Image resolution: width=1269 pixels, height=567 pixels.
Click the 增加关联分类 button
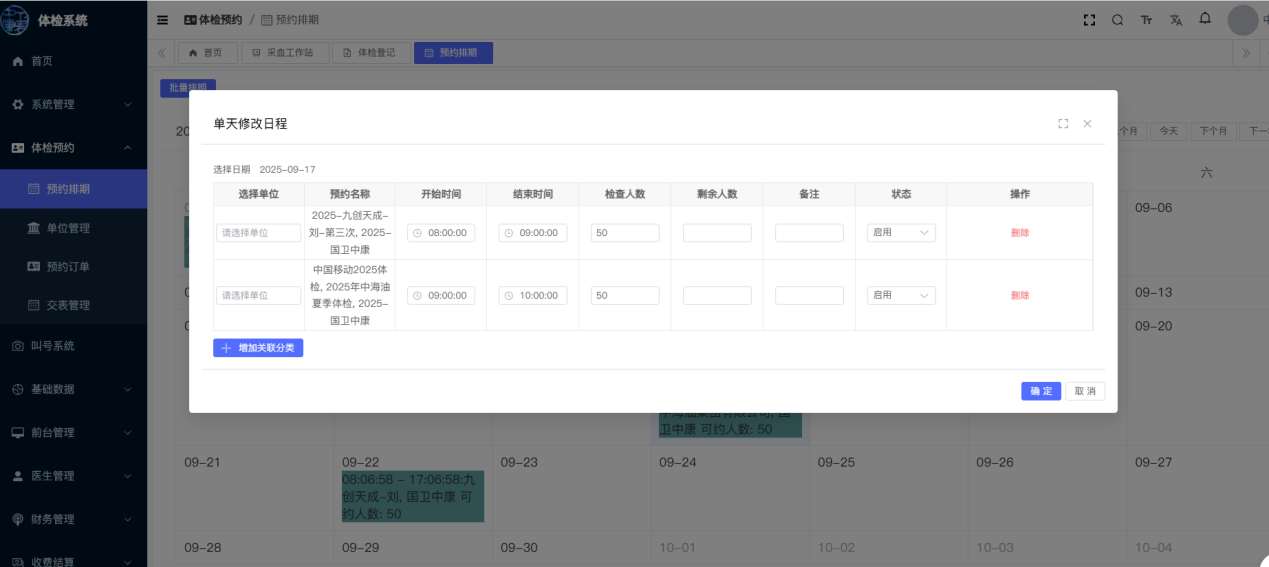pyautogui.click(x=258, y=348)
